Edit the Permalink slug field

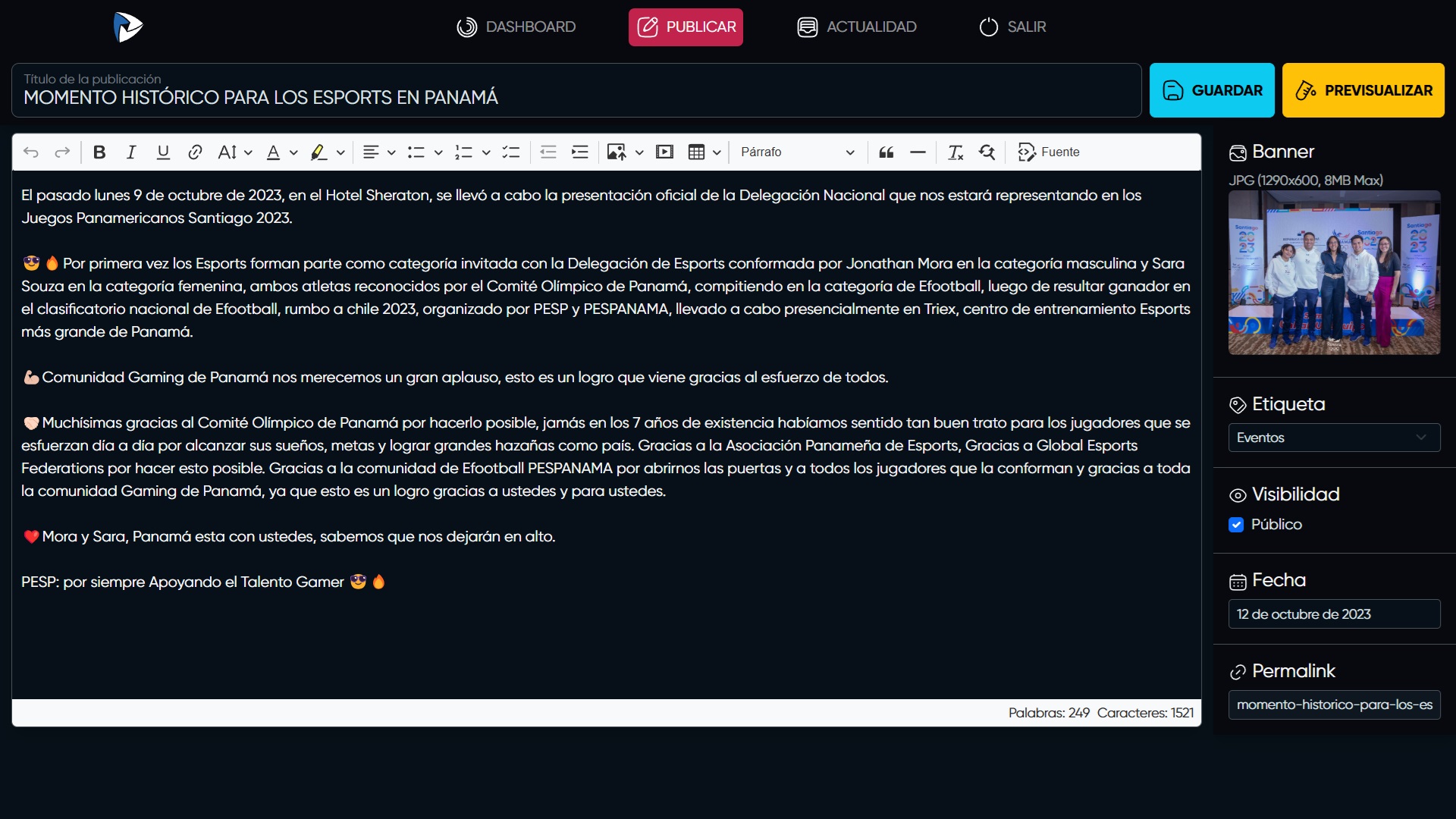tap(1334, 704)
